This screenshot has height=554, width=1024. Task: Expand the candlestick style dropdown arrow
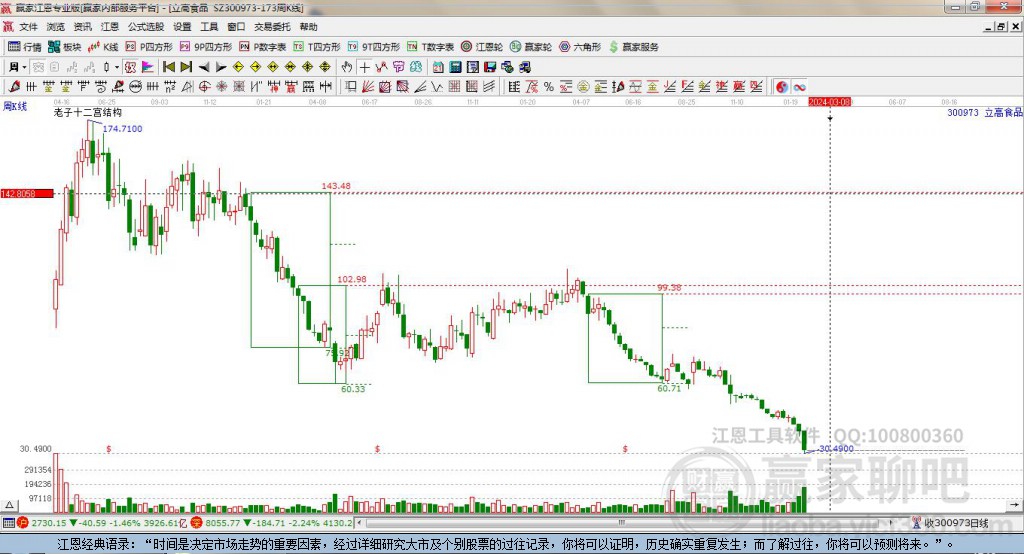[117, 67]
